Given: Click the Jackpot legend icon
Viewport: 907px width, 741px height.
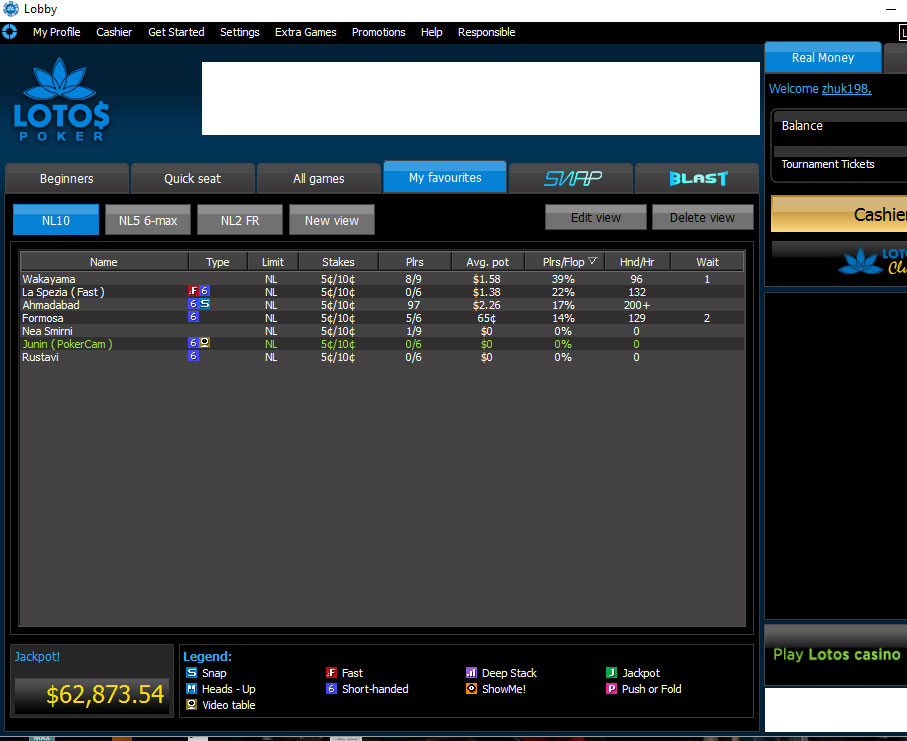Looking at the screenshot, I should click(611, 673).
